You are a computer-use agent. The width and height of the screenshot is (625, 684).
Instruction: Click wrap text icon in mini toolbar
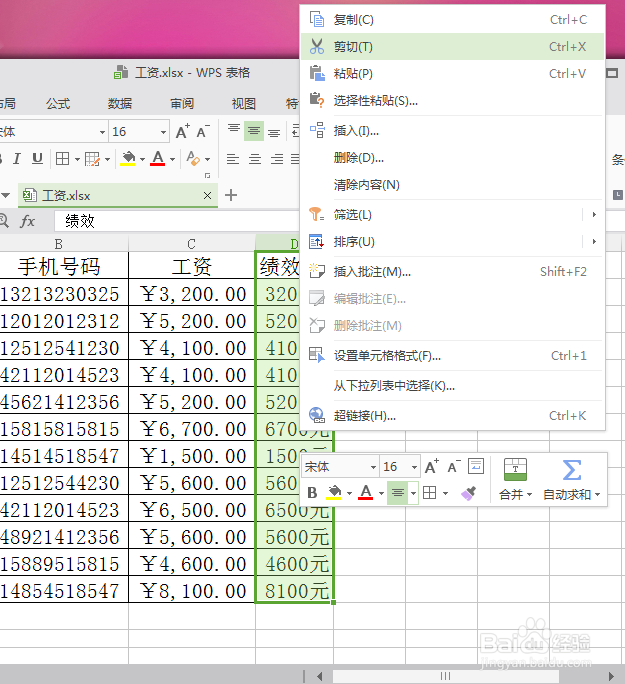(476, 466)
